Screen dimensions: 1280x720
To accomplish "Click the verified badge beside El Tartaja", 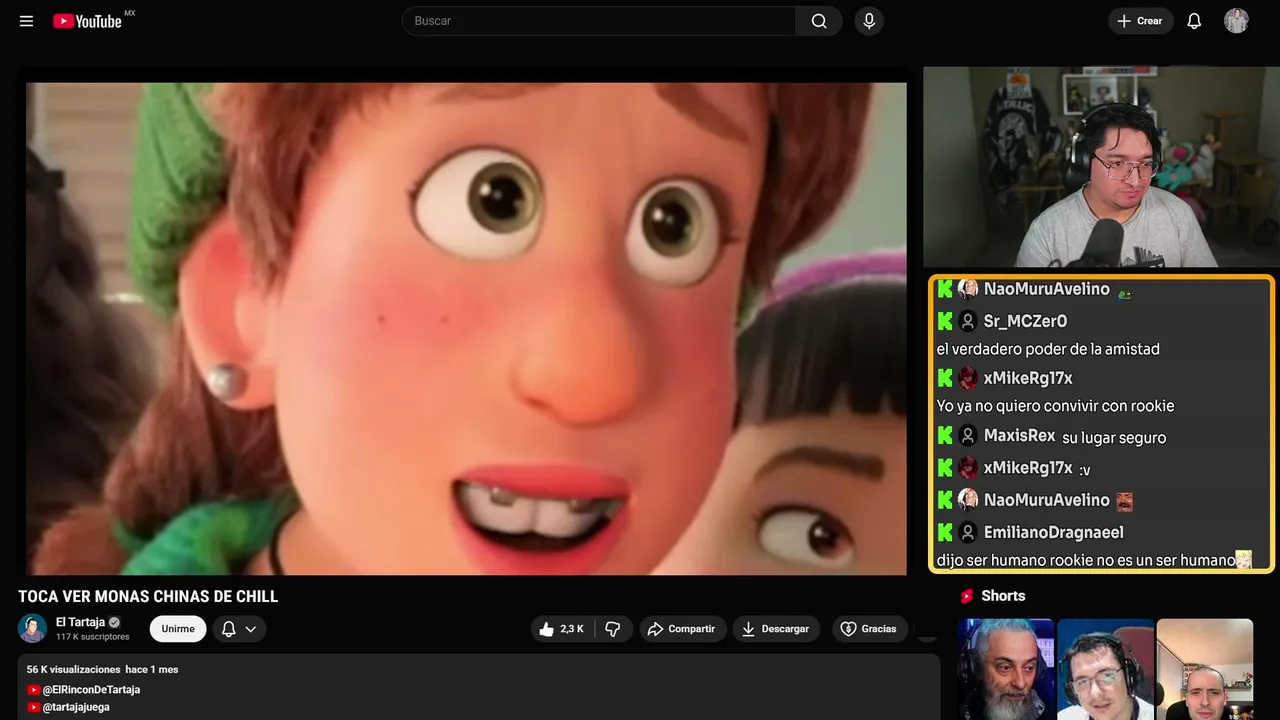I will click(114, 622).
